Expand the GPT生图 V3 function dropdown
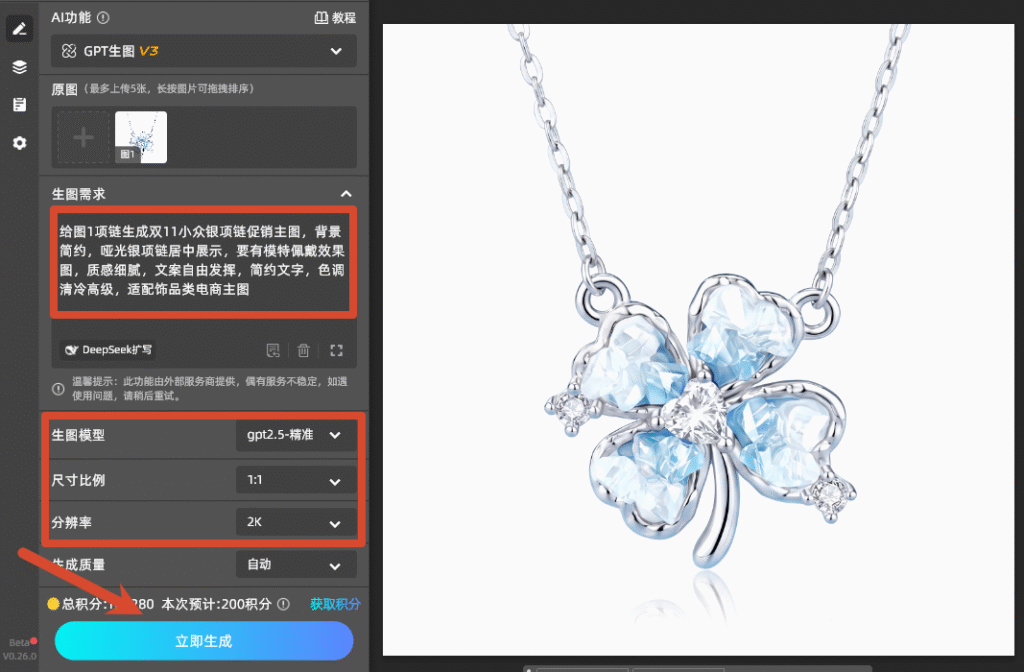The width and height of the screenshot is (1024, 672). point(204,51)
